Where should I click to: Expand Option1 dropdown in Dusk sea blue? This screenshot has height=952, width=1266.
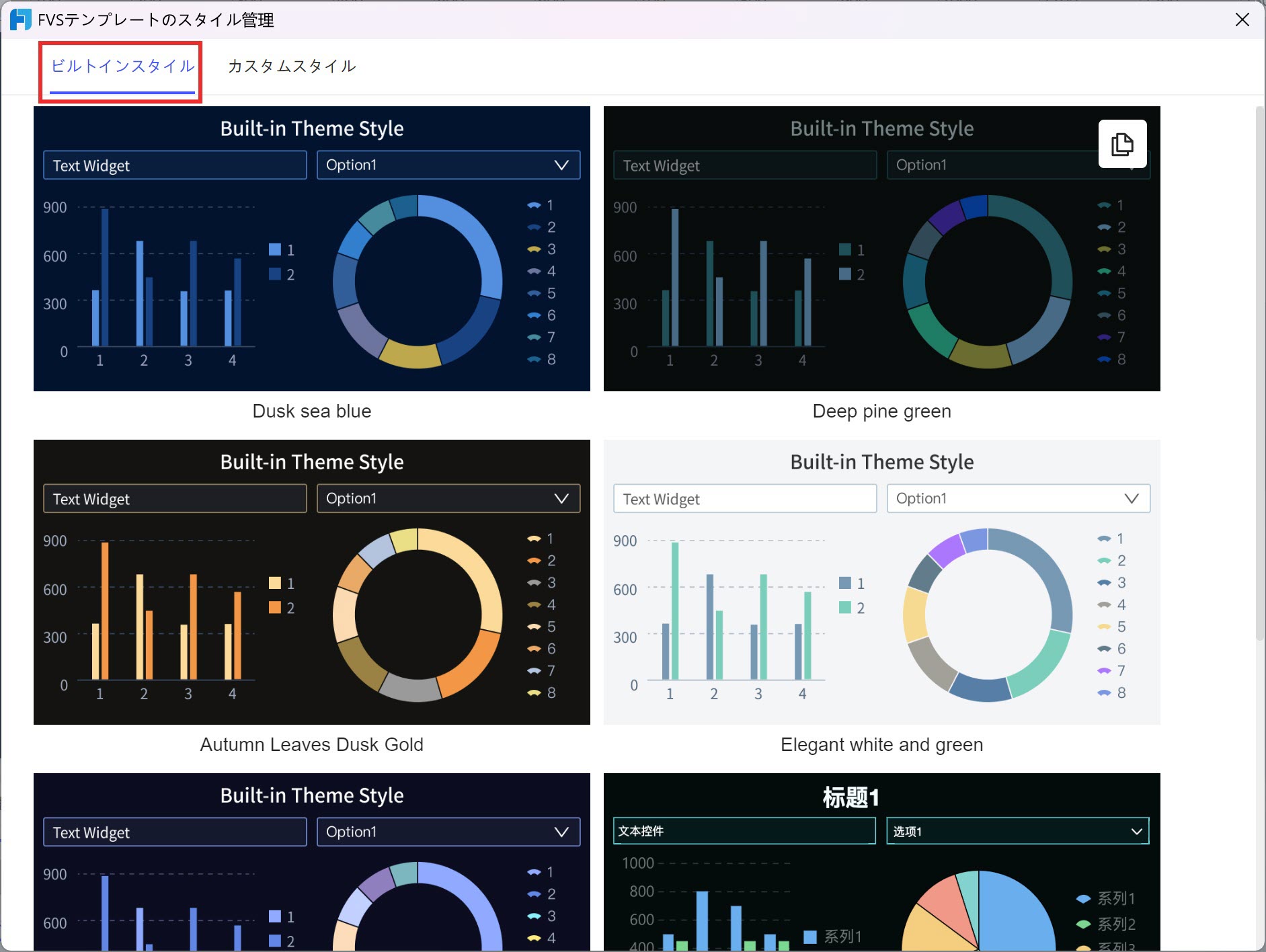point(448,165)
